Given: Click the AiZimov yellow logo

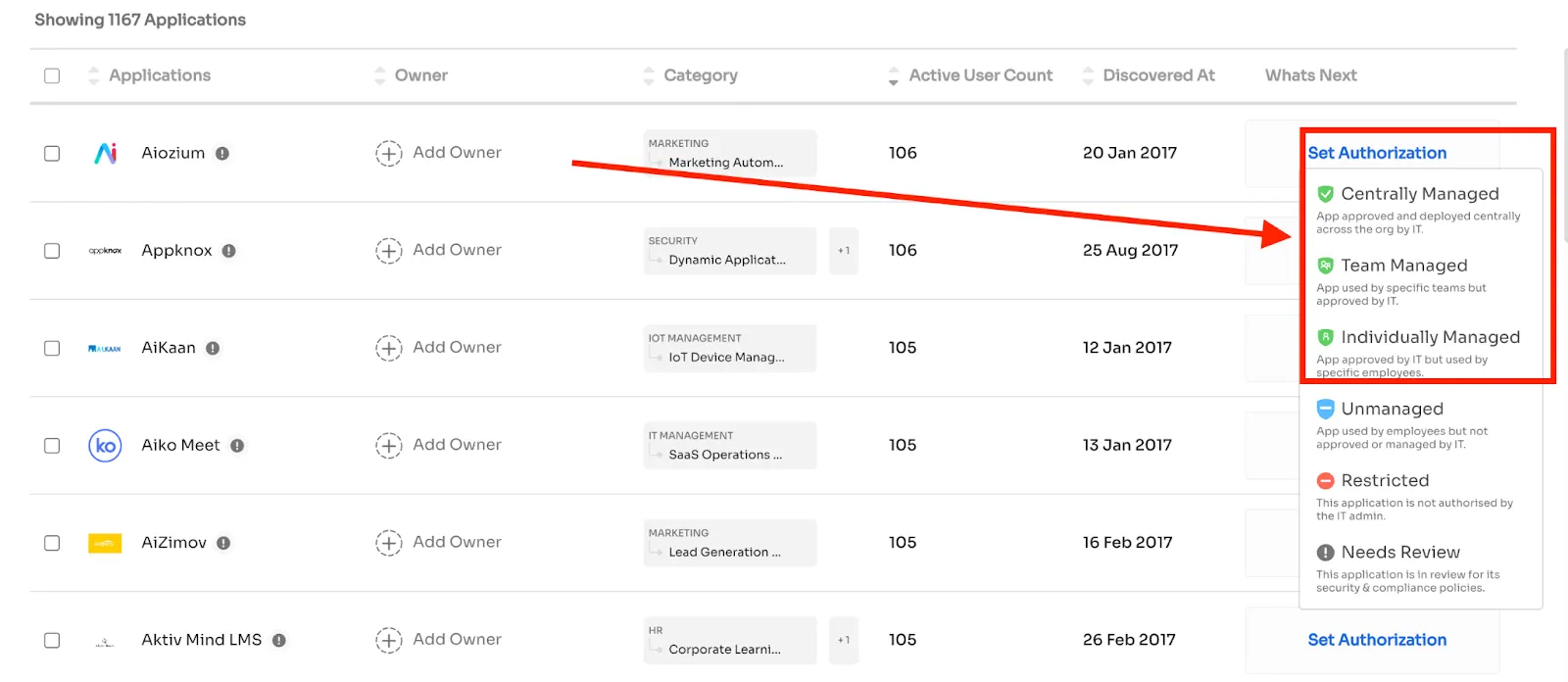Looking at the screenshot, I should pyautogui.click(x=105, y=543).
